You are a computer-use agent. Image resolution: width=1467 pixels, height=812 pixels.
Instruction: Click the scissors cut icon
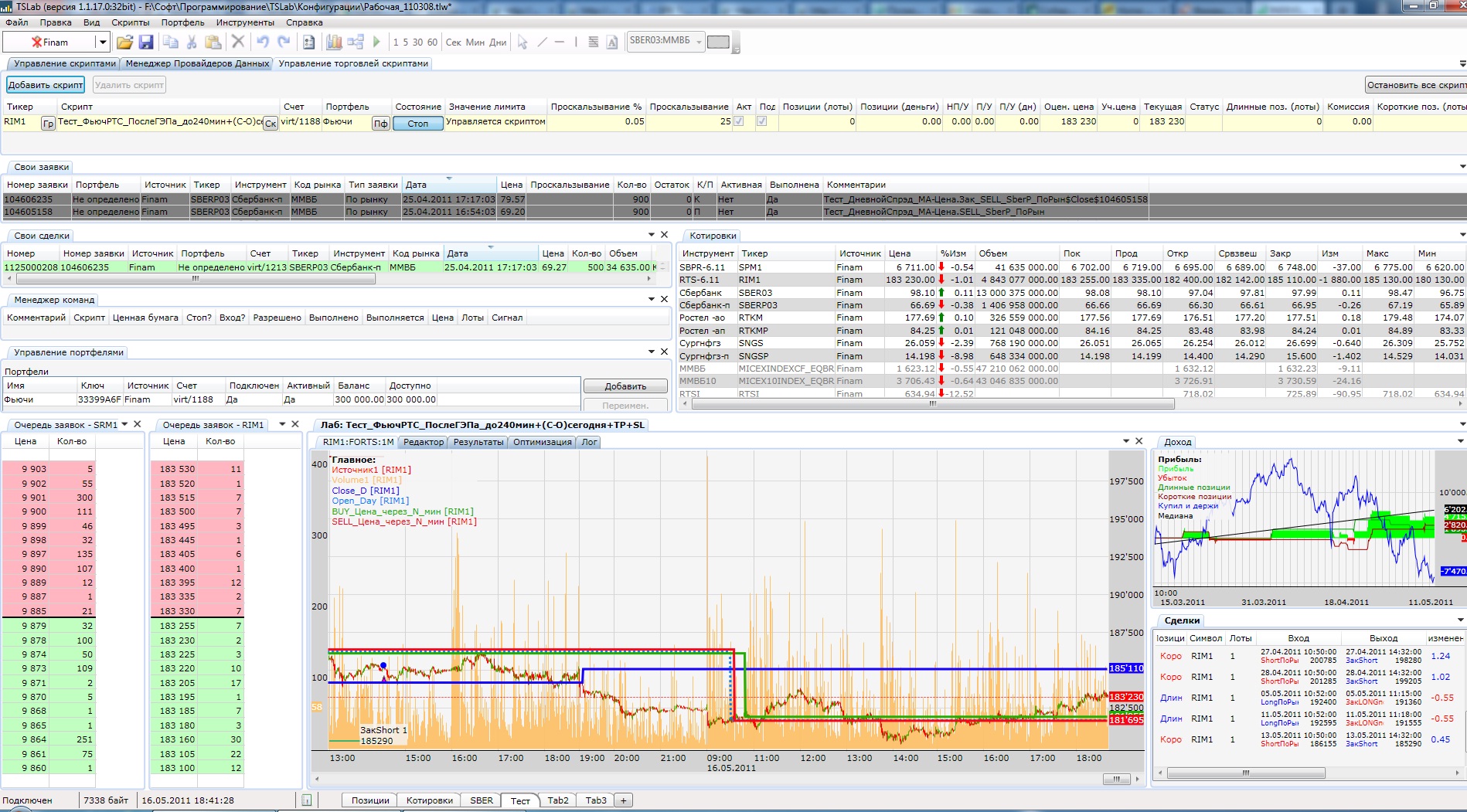click(x=192, y=42)
